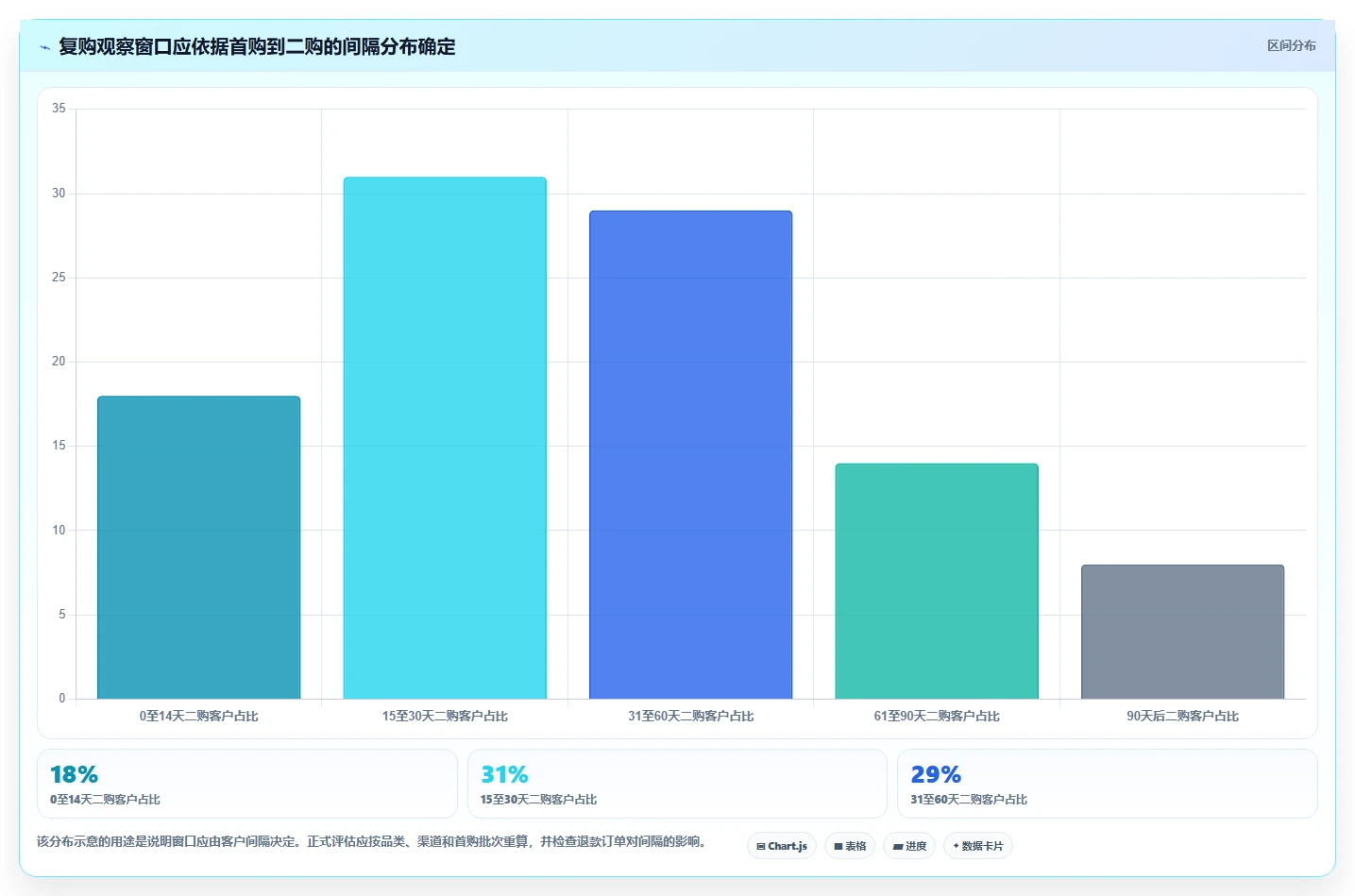
Task: Click the 31% data card
Action: click(x=677, y=784)
